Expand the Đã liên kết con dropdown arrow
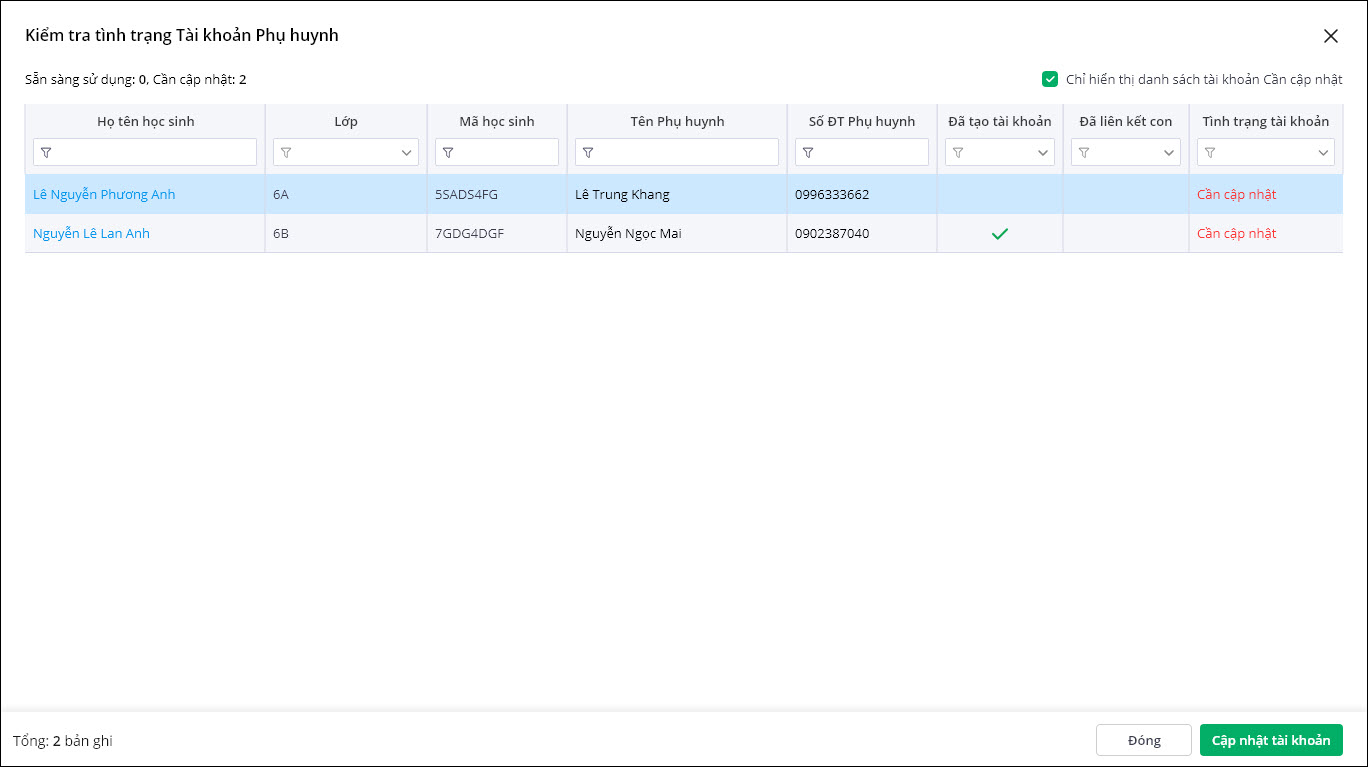This screenshot has height=767, width=1368. point(1169,153)
